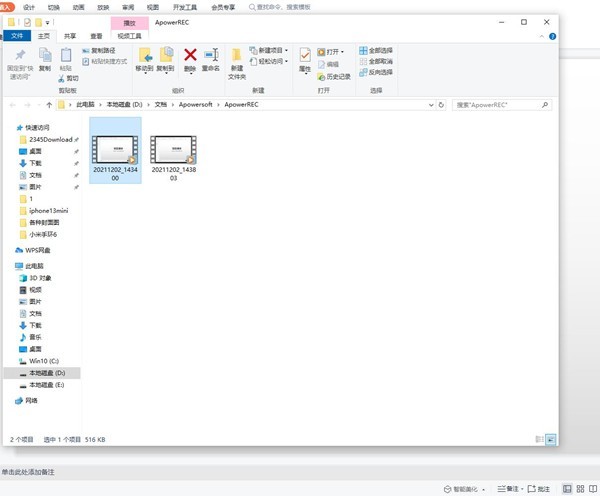Click Copy path button
Image resolution: width=600 pixels, height=496 pixels.
point(99,51)
